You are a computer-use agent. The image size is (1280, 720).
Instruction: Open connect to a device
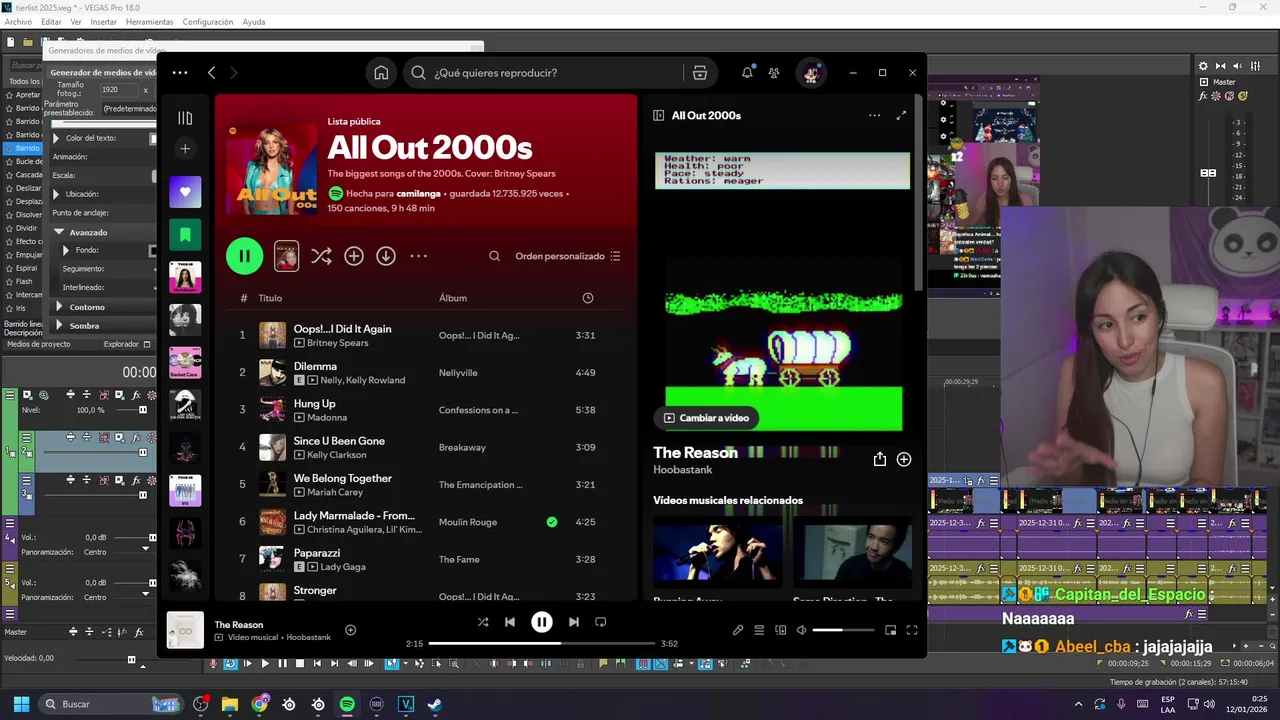point(781,630)
